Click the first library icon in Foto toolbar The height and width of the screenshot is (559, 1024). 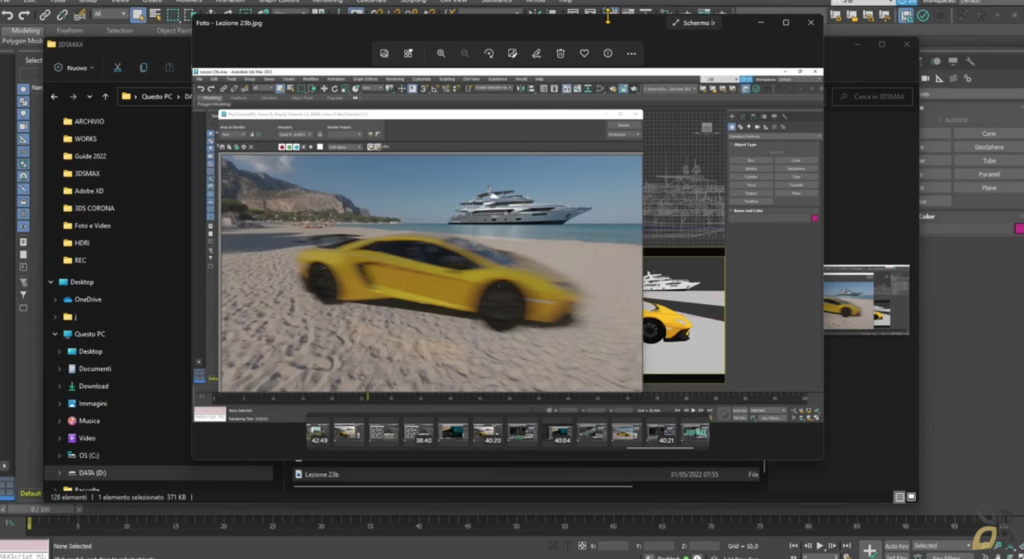coord(384,54)
